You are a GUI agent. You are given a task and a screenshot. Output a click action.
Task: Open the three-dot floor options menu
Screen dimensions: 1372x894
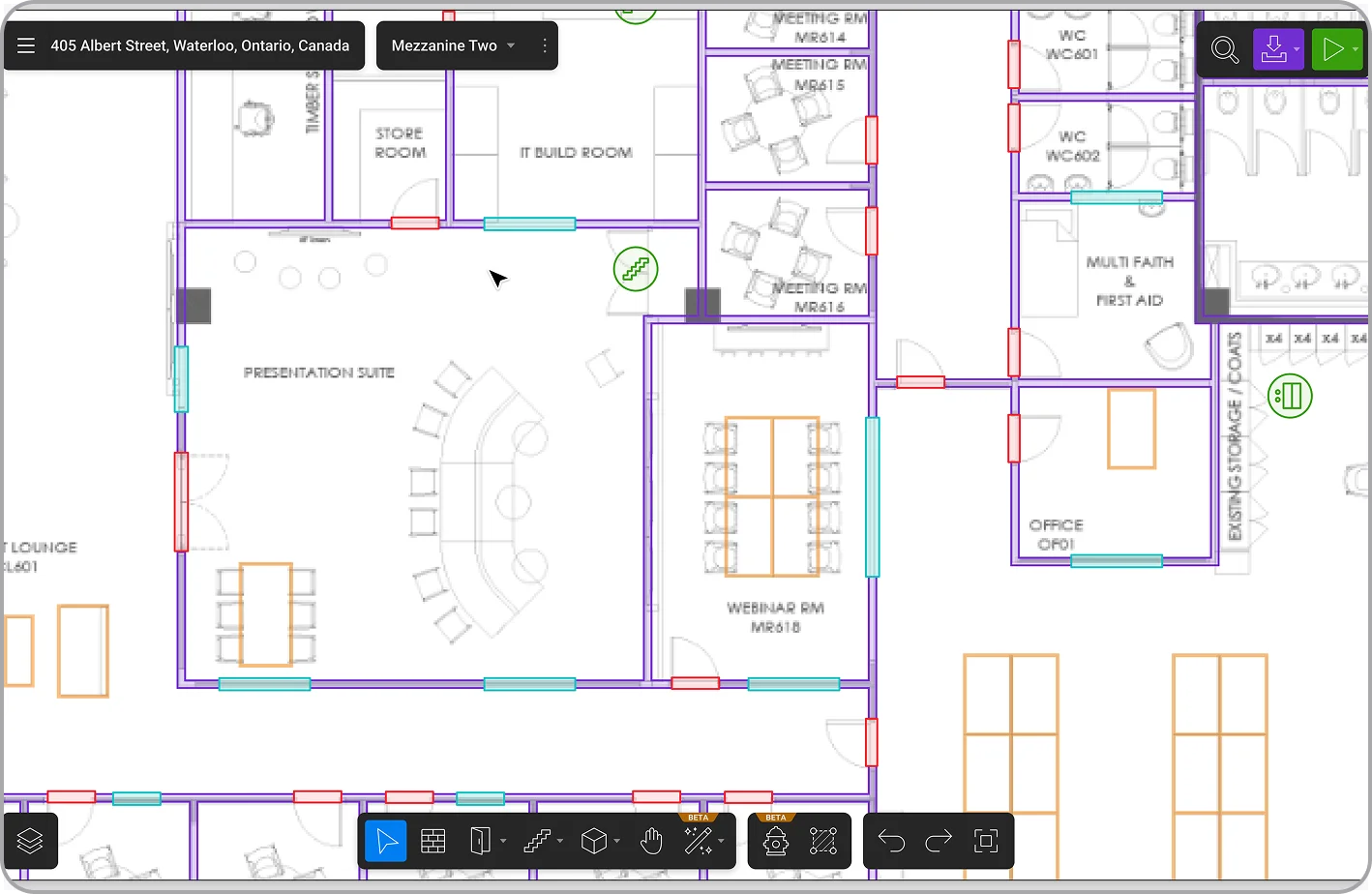click(x=545, y=46)
